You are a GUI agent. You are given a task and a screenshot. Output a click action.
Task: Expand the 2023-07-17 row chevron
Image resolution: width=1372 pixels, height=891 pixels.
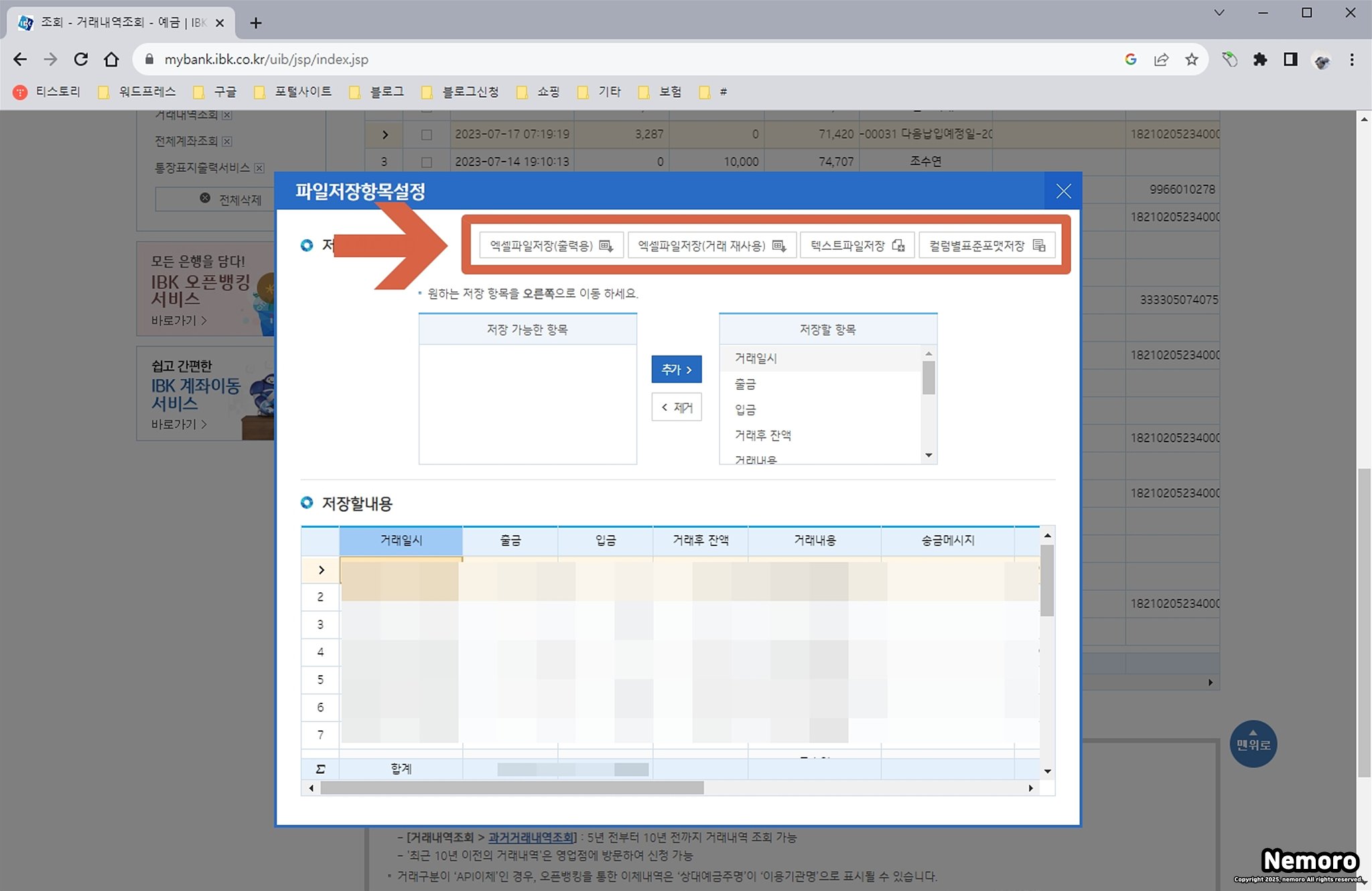click(385, 135)
